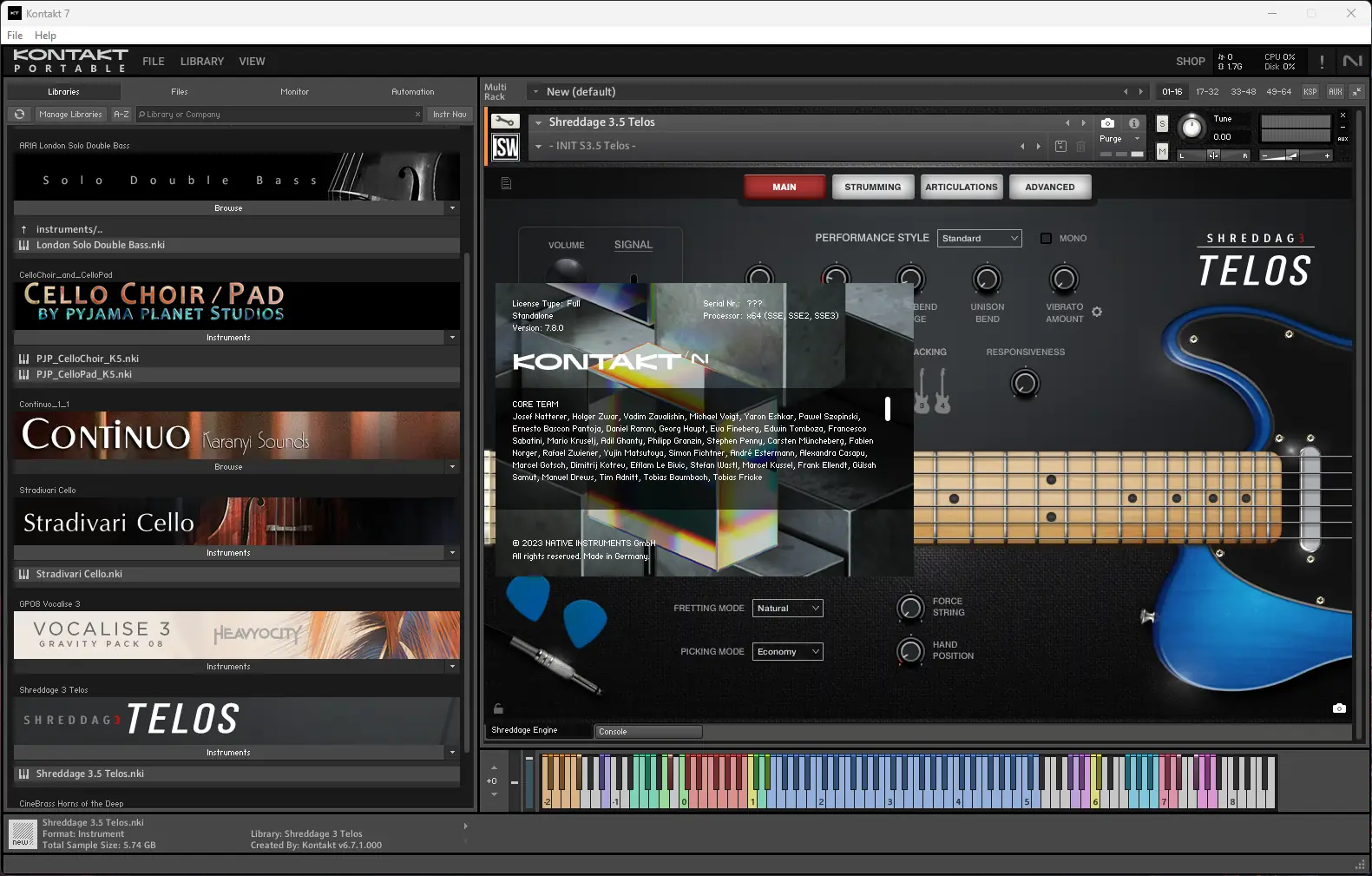The width and height of the screenshot is (1372, 876).
Task: Toggle A-Z library sorting
Action: click(121, 115)
